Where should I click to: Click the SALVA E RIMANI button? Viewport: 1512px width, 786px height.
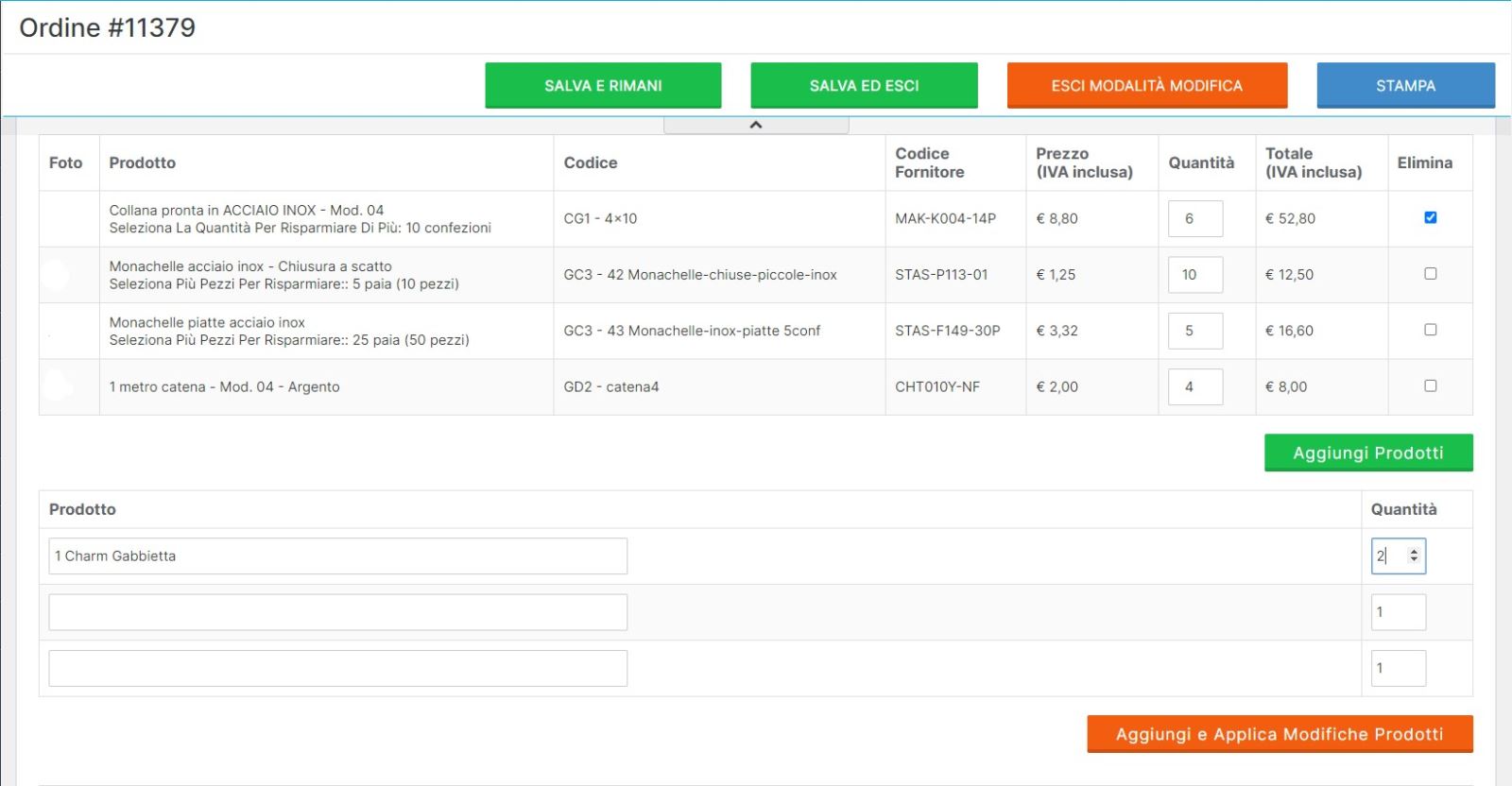pos(603,85)
